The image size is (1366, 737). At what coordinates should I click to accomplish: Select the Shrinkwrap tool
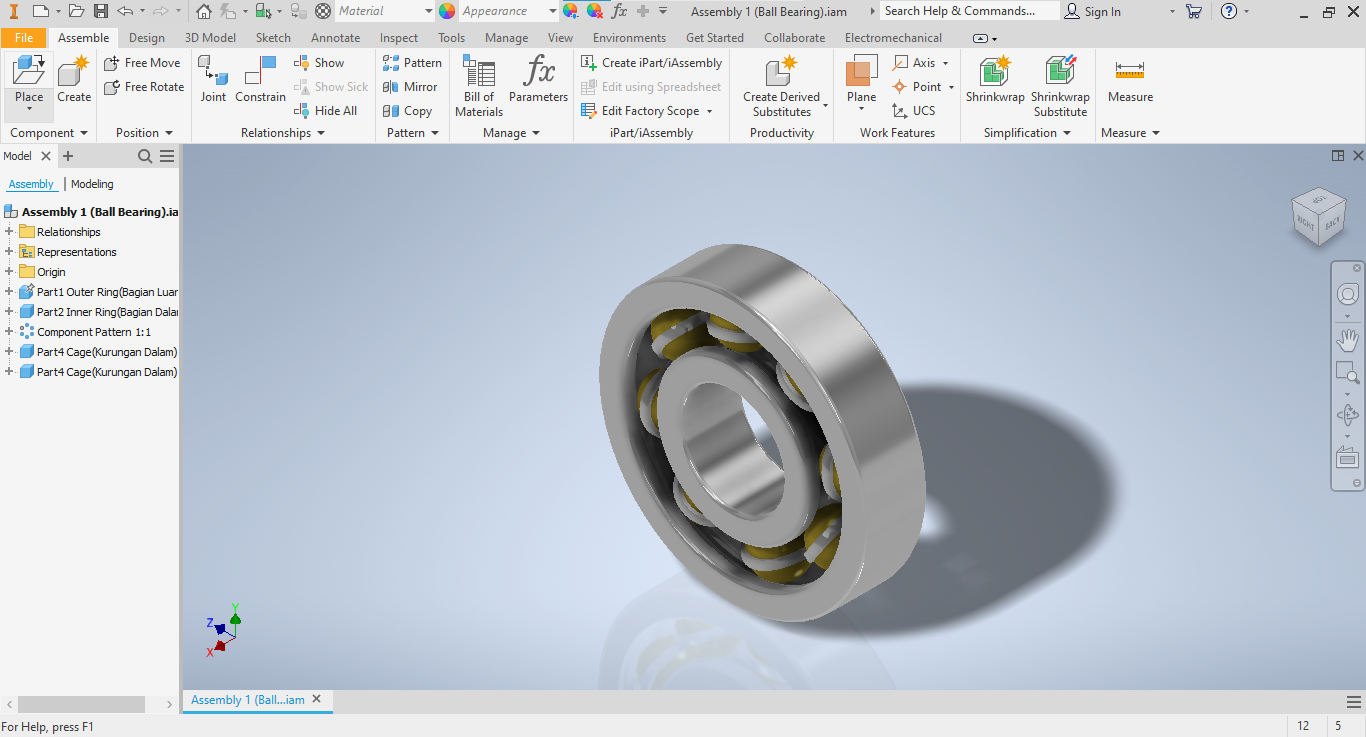[x=995, y=78]
